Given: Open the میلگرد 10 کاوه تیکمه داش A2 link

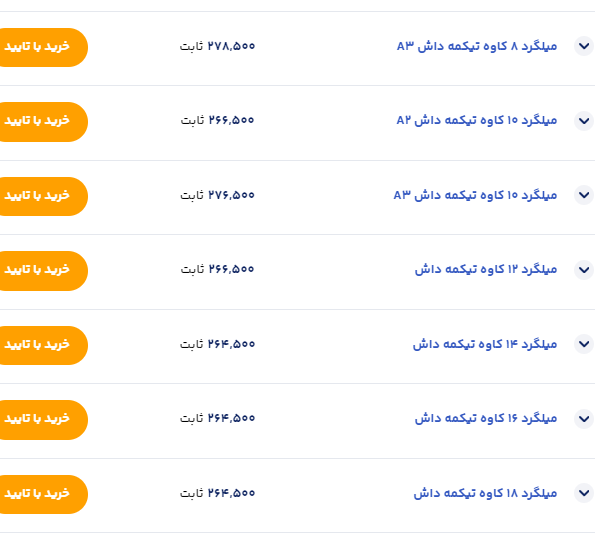Looking at the screenshot, I should pos(477,120).
